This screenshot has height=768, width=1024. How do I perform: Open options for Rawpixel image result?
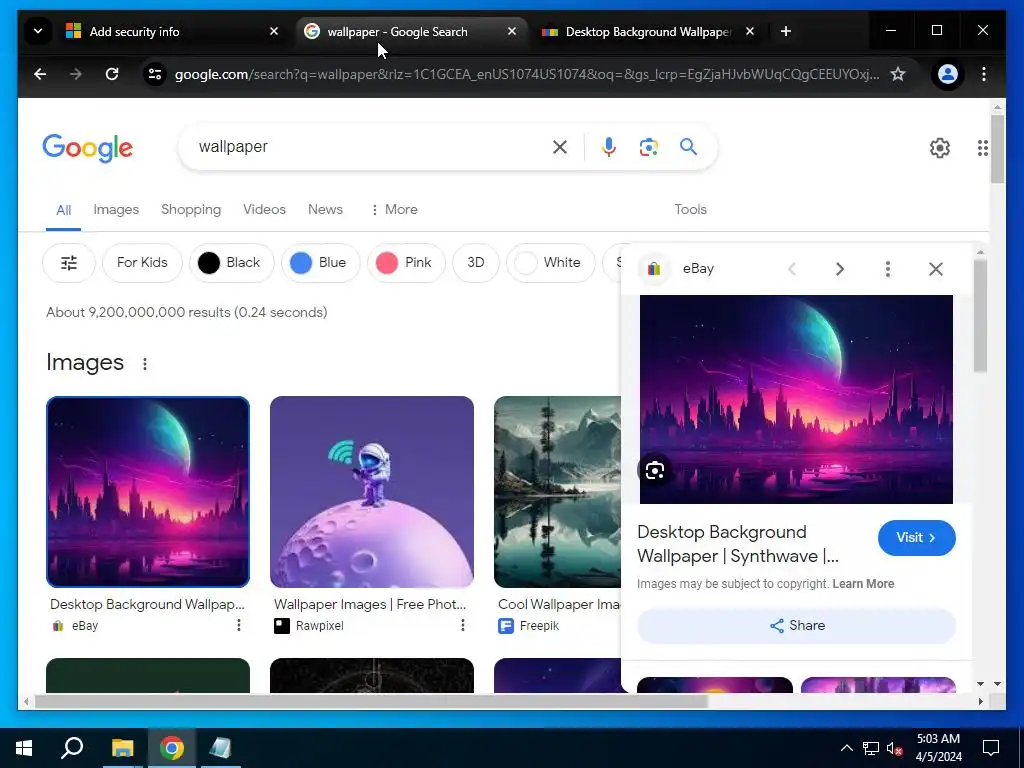coord(462,626)
